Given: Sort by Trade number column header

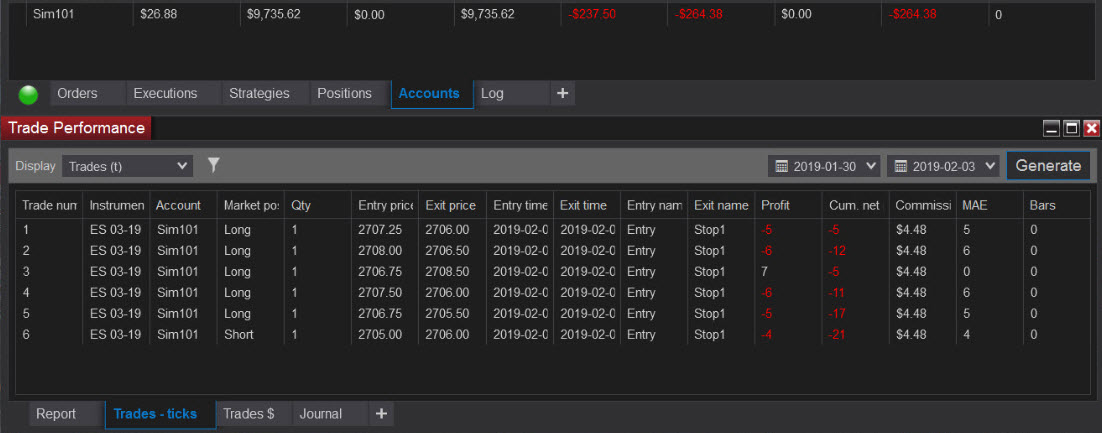Looking at the screenshot, I should click(49, 205).
